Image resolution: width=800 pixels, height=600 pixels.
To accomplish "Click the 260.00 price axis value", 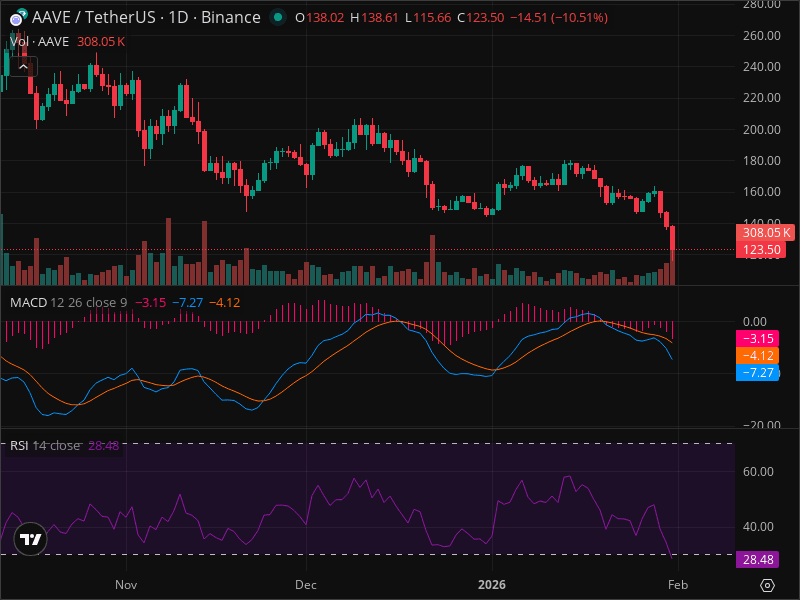I will [761, 36].
